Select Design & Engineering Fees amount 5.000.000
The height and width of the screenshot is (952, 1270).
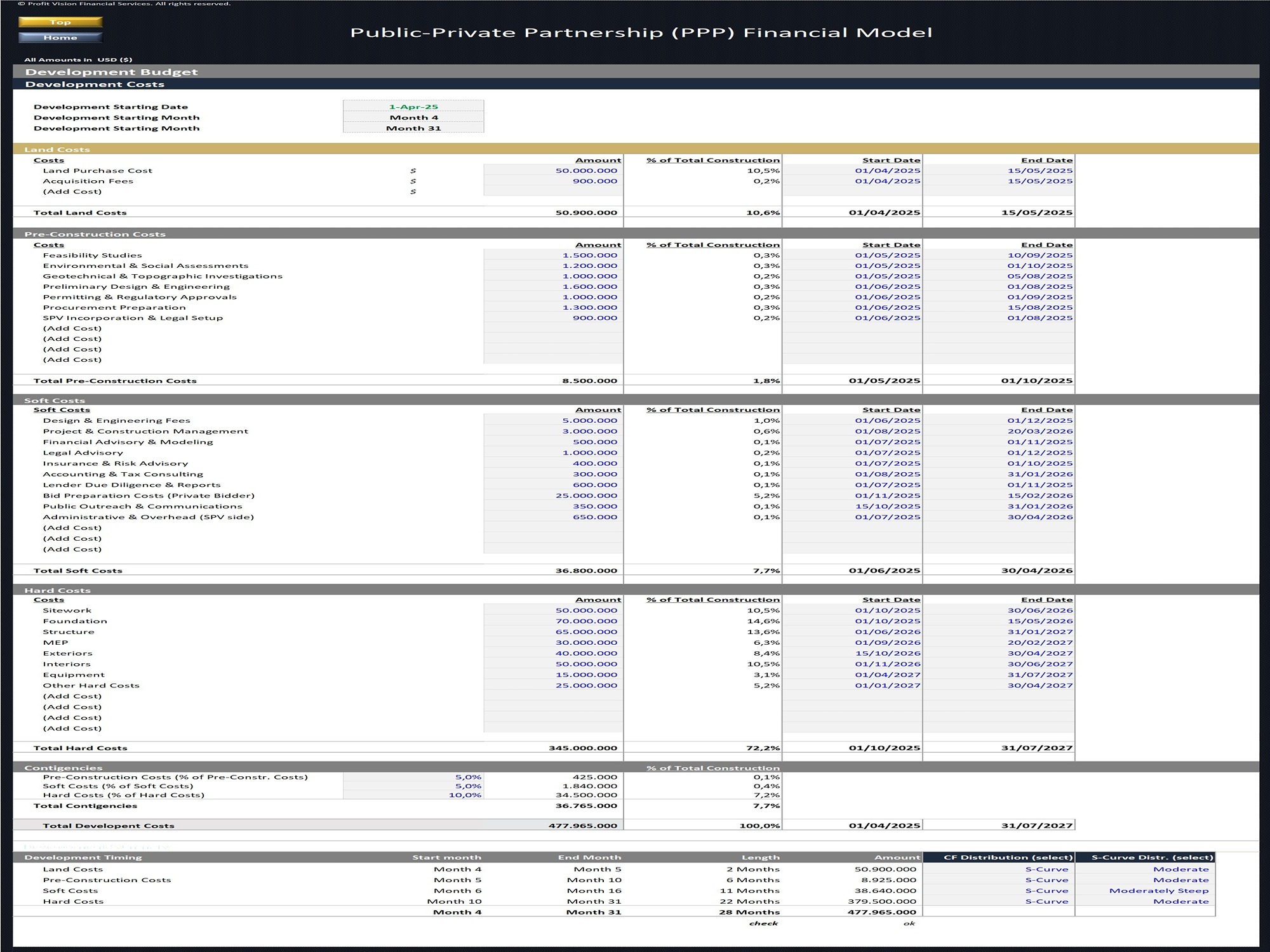click(553, 421)
